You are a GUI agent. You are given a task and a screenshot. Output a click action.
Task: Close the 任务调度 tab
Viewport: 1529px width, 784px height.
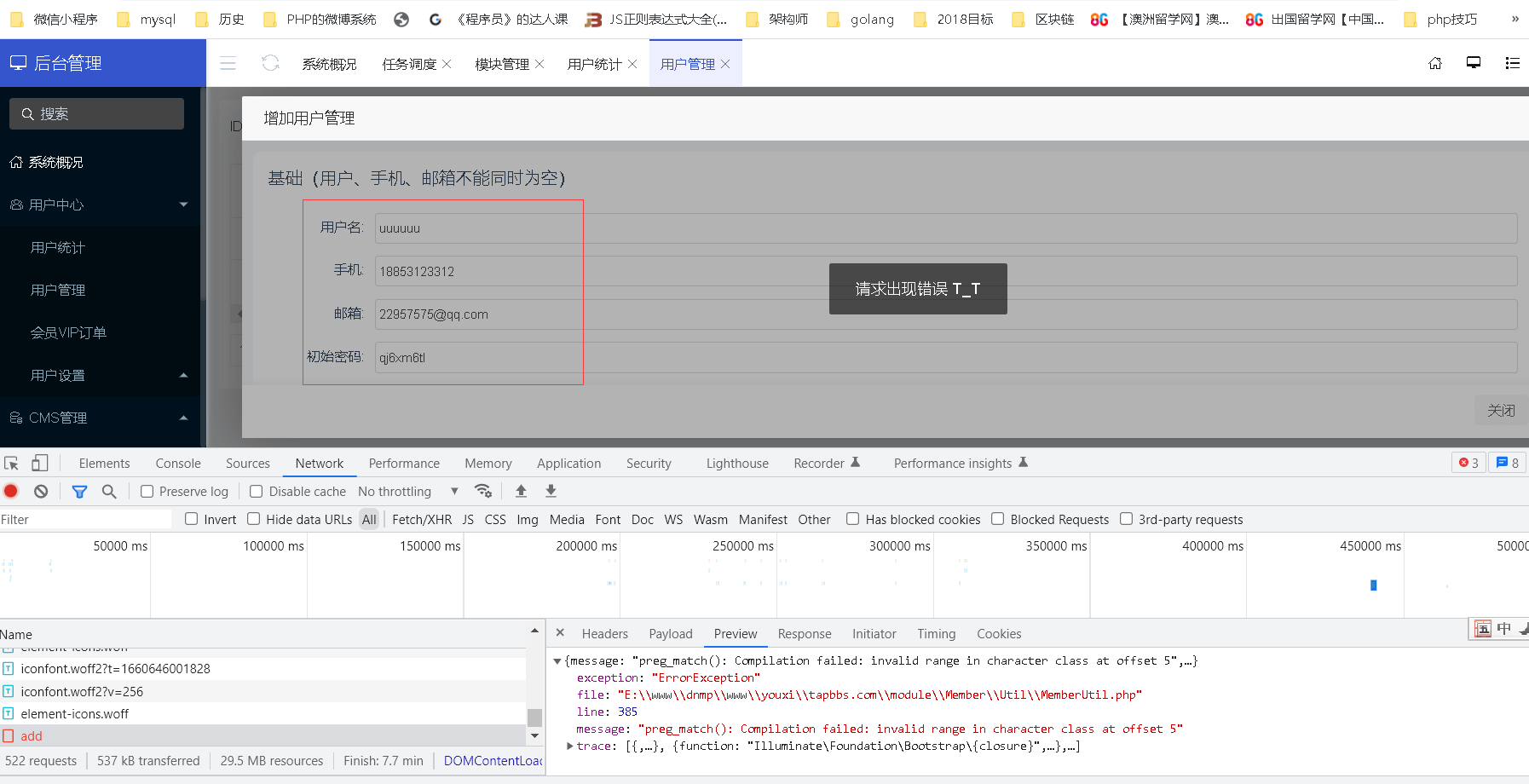[447, 64]
